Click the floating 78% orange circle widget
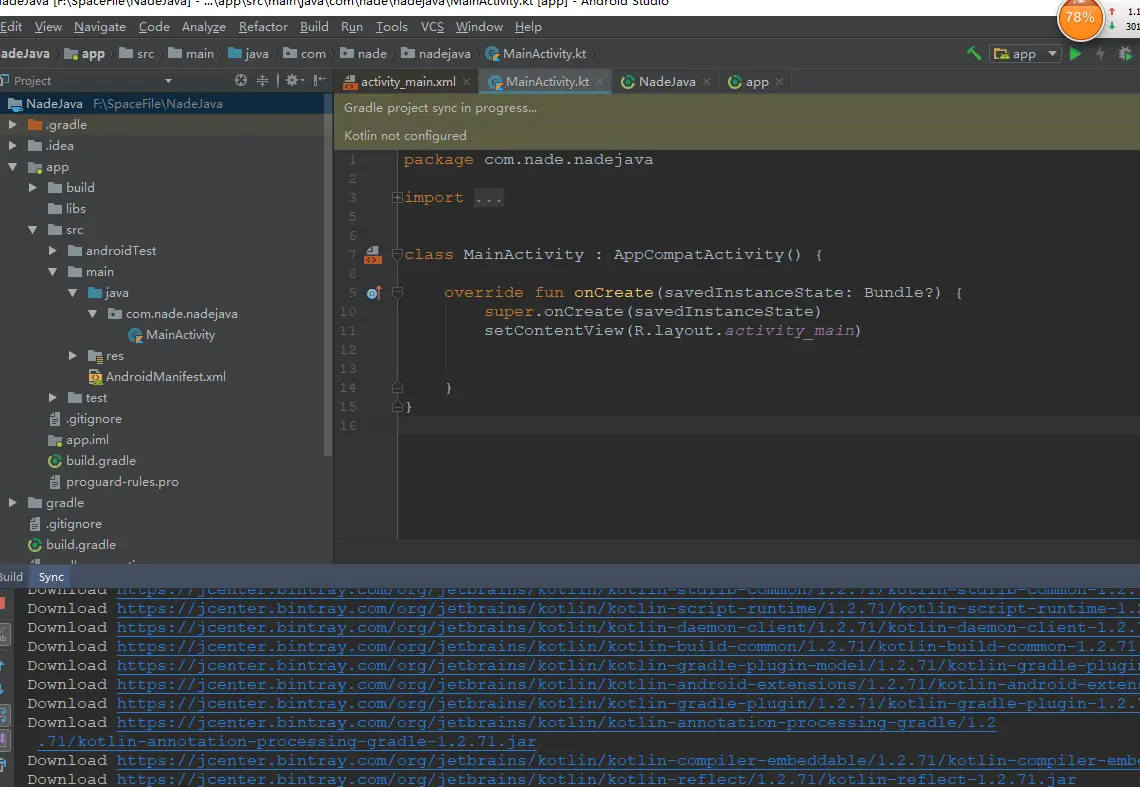Screen dimensions: 1140x787 pyautogui.click(x=1080, y=17)
